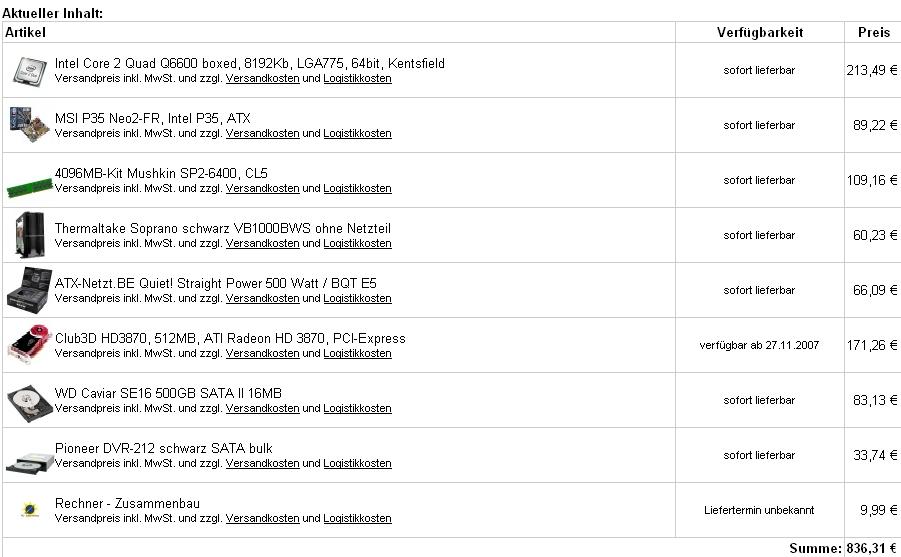Open Versandkosten link under Club3D HD3870
The image size is (901, 557).
263,354
